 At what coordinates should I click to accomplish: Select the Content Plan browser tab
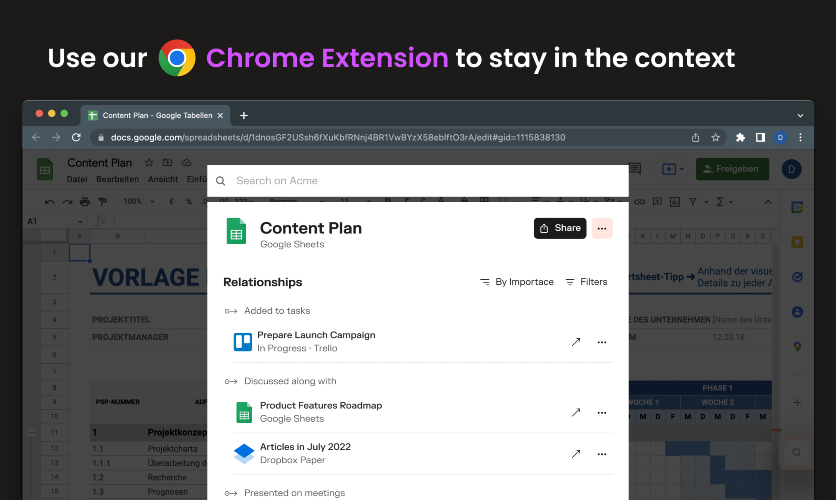tap(156, 115)
